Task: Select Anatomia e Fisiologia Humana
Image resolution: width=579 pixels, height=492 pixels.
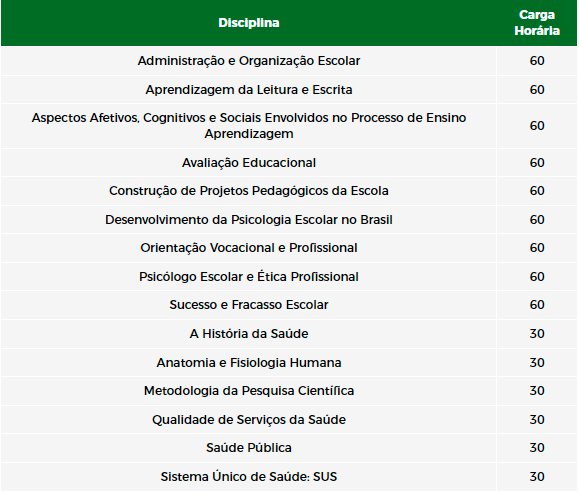Action: [249, 363]
